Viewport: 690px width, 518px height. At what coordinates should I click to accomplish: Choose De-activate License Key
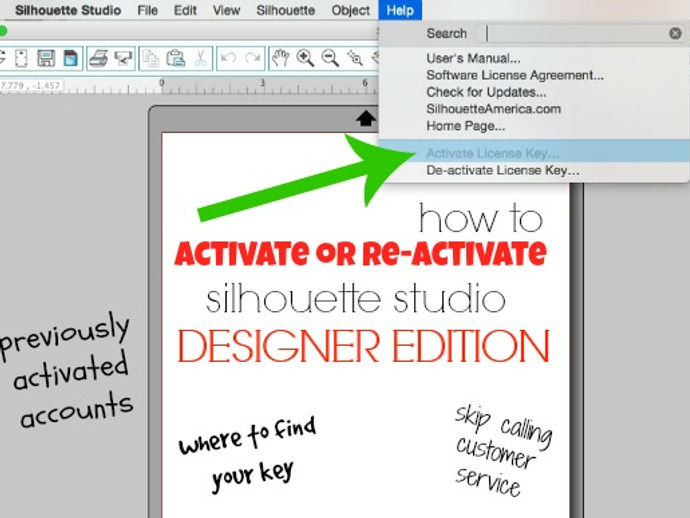534,170
